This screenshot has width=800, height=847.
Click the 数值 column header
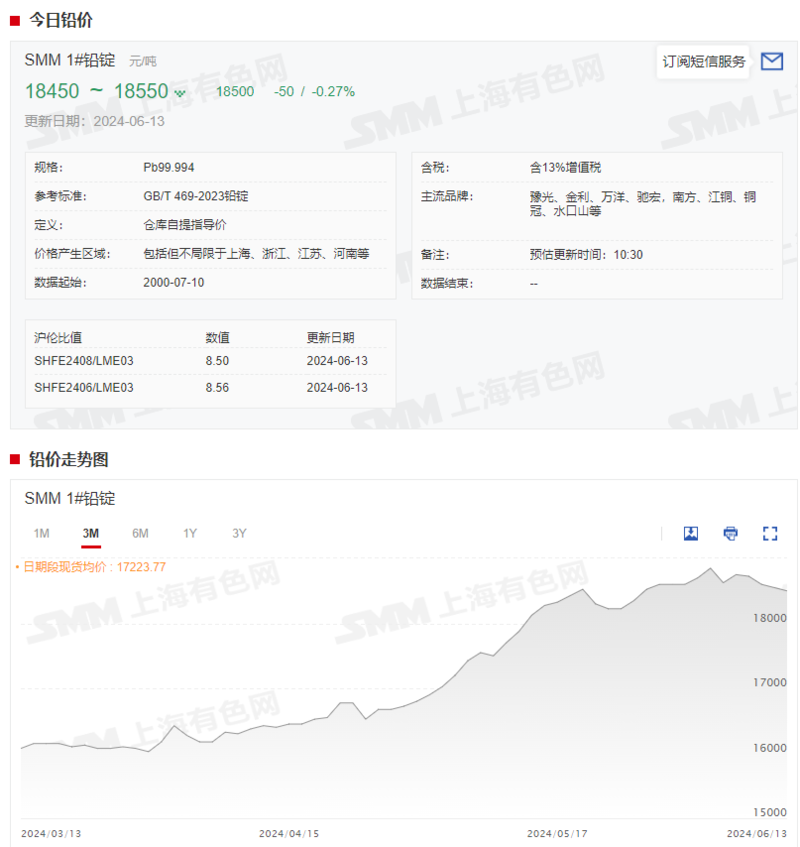pos(217,338)
